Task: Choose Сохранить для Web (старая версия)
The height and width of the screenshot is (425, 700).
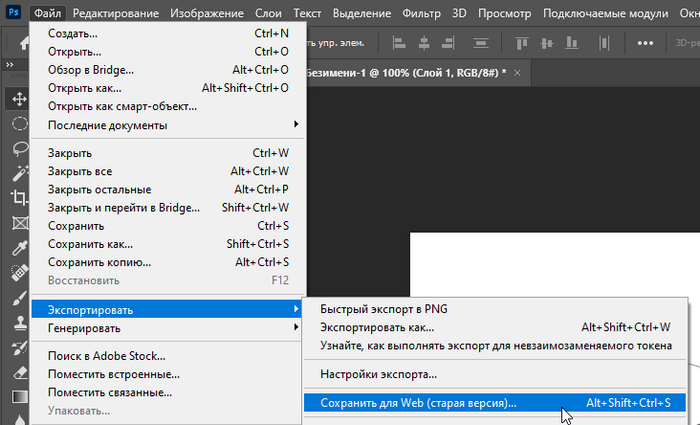Action: coord(418,403)
